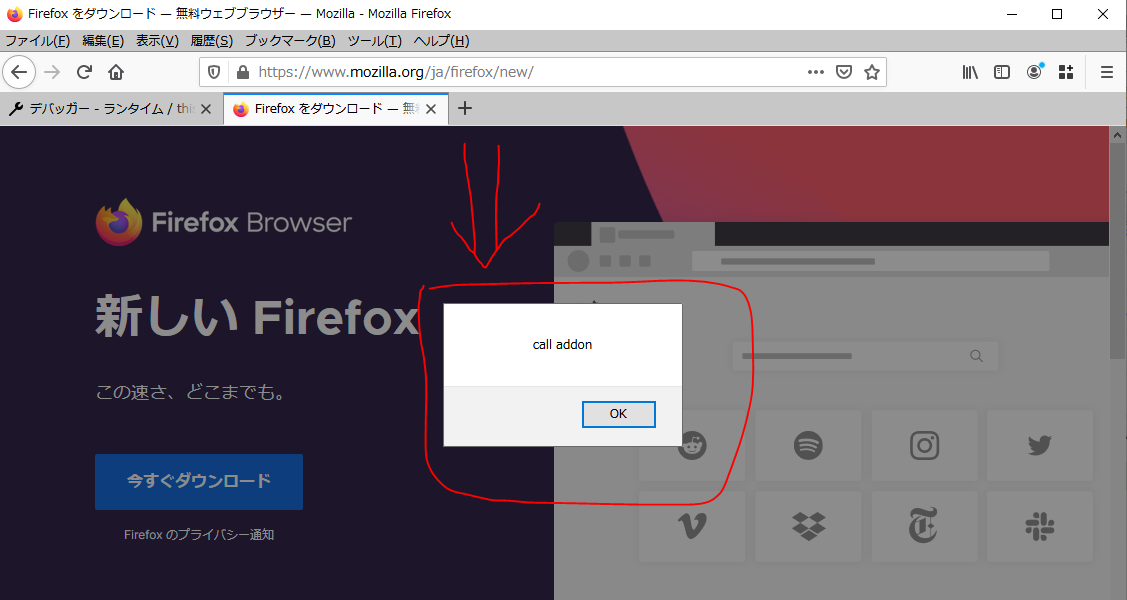Reload the current page
1127x600 pixels.
coord(84,72)
